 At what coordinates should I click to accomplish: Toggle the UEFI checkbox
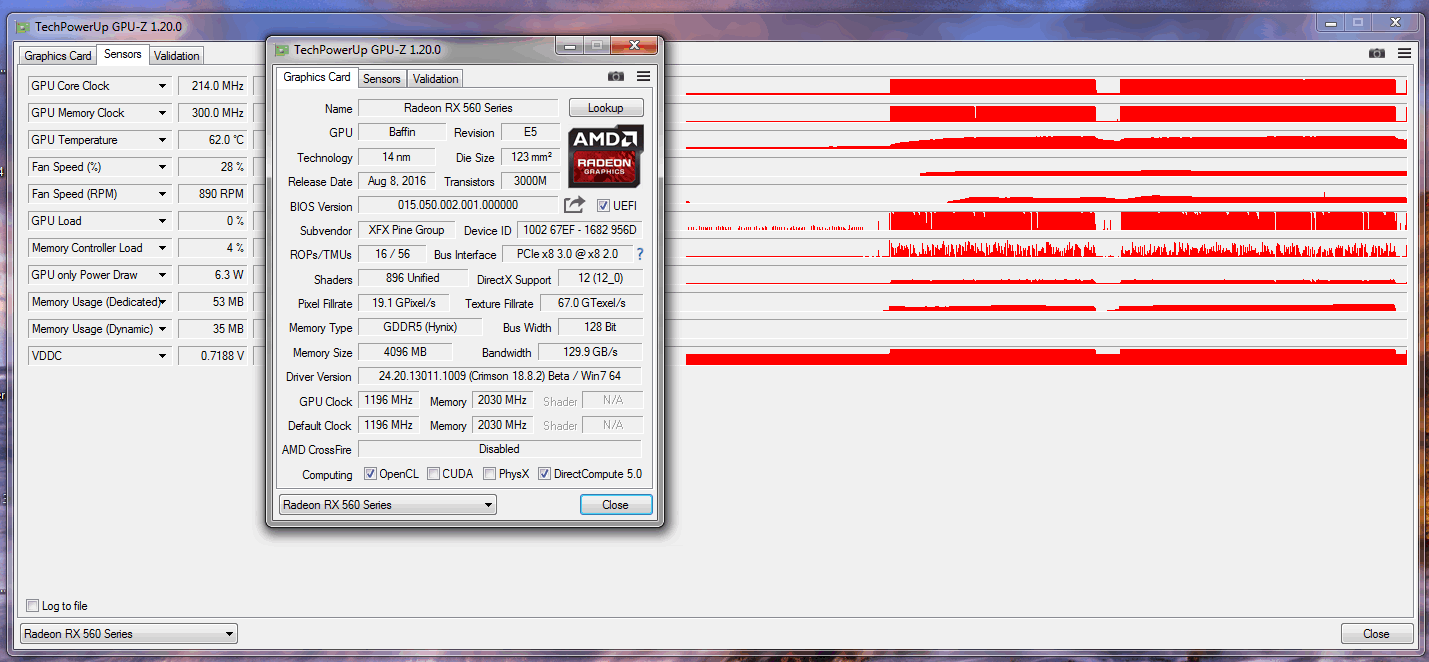[603, 206]
